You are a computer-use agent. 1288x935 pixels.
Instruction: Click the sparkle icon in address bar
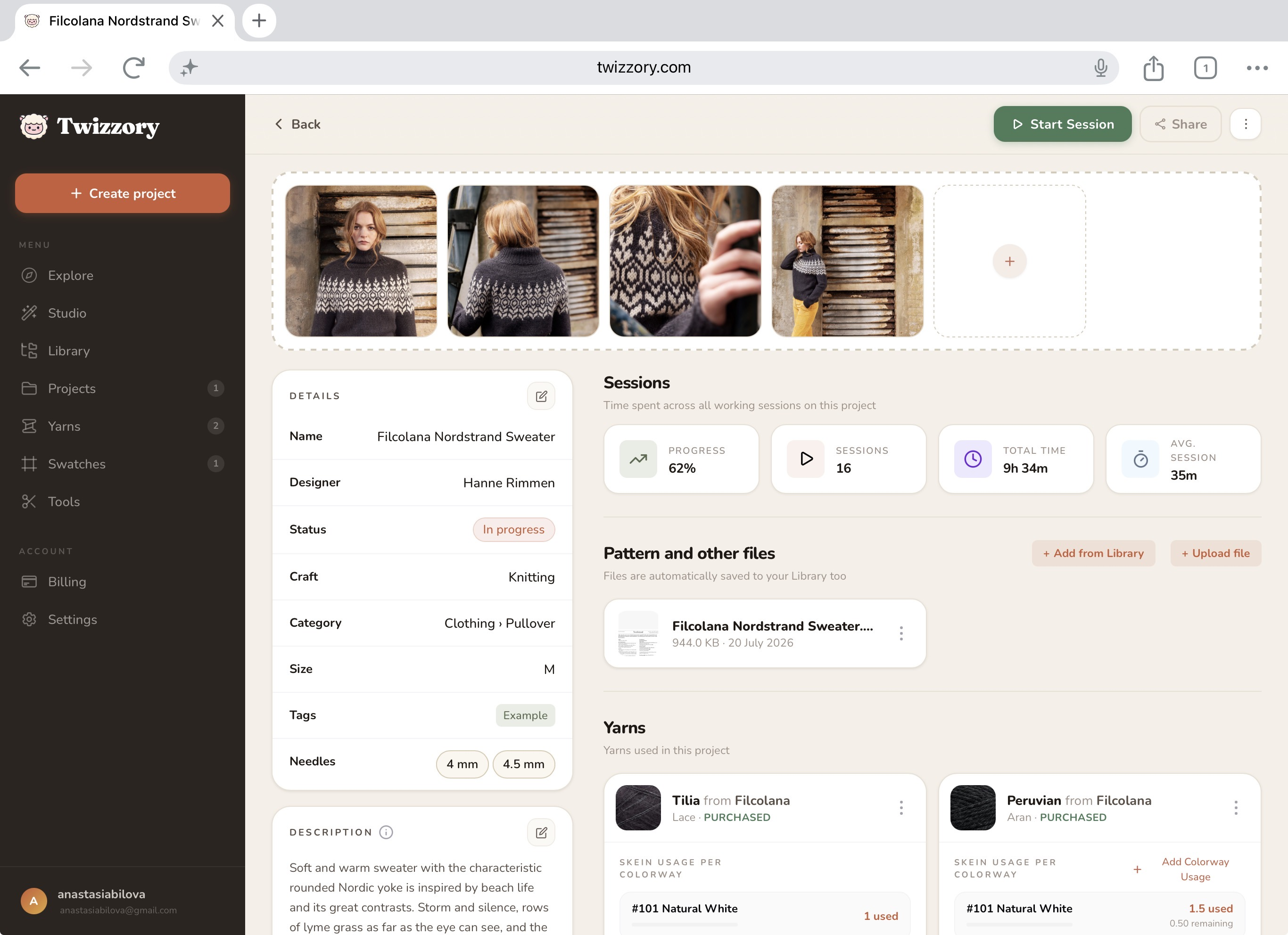click(189, 68)
